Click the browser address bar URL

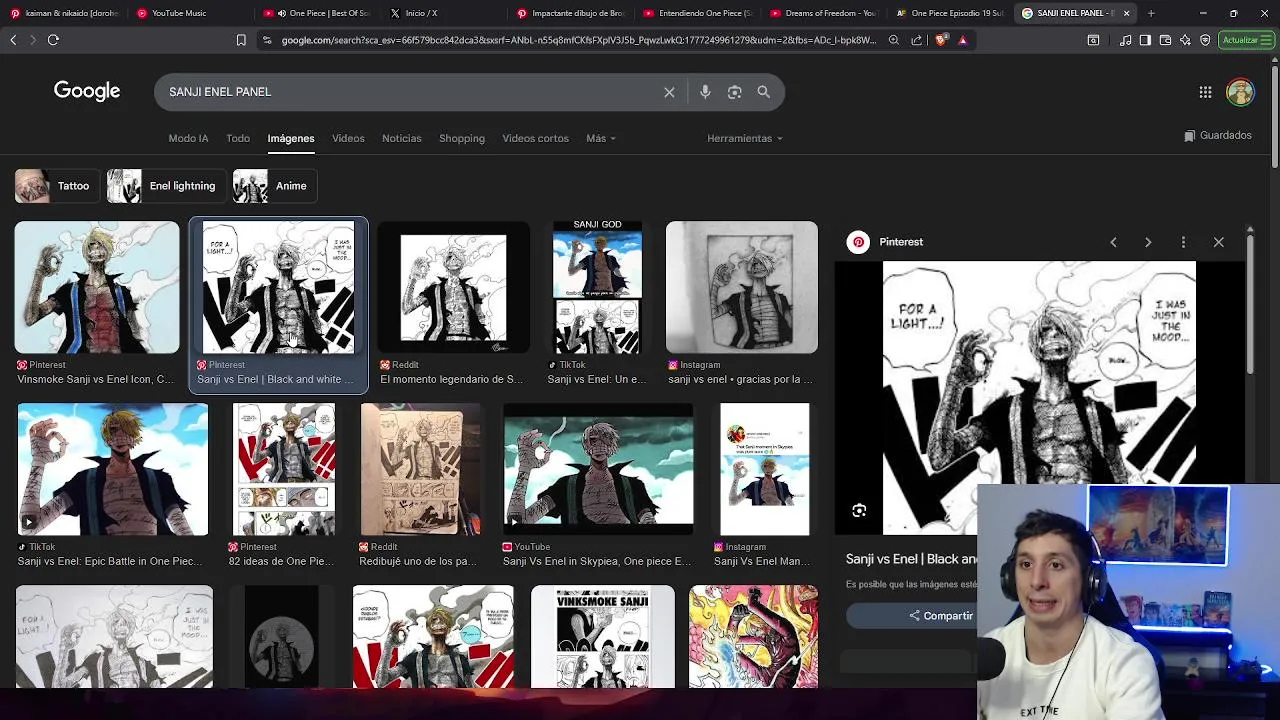click(578, 40)
